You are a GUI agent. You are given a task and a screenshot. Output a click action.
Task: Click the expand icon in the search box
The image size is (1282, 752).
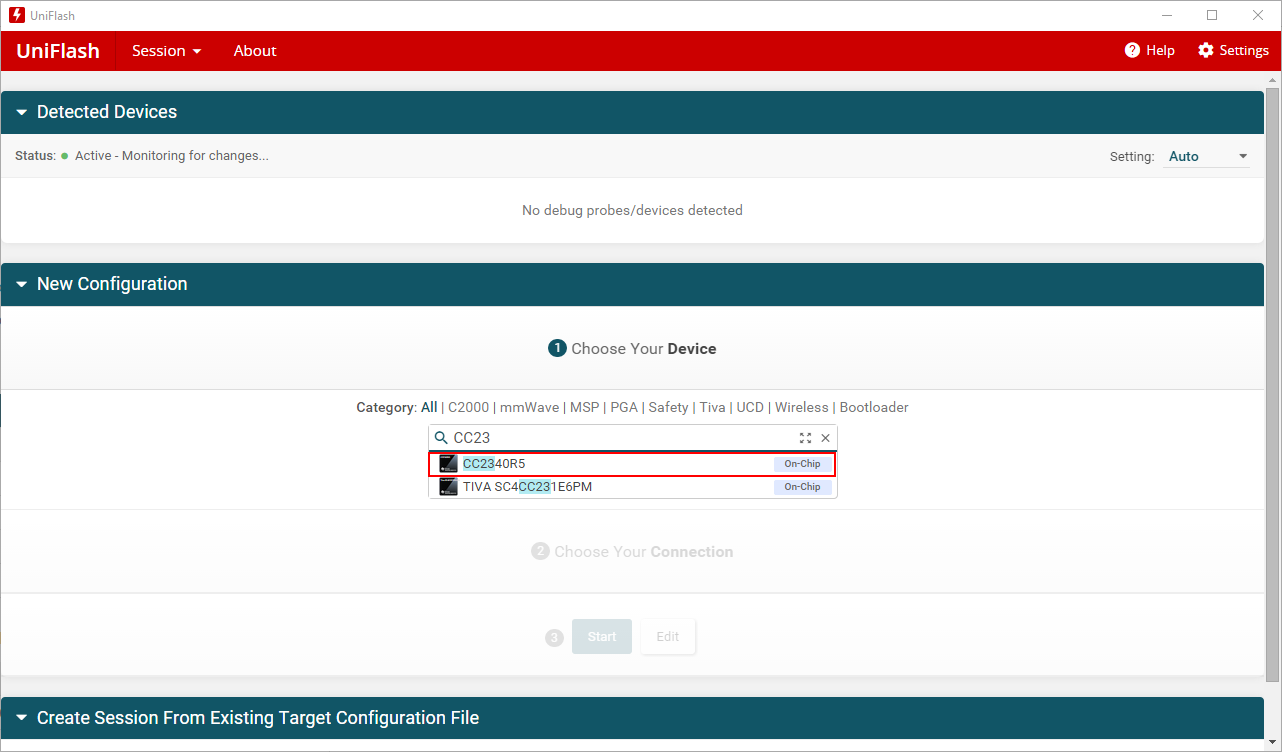coord(805,438)
